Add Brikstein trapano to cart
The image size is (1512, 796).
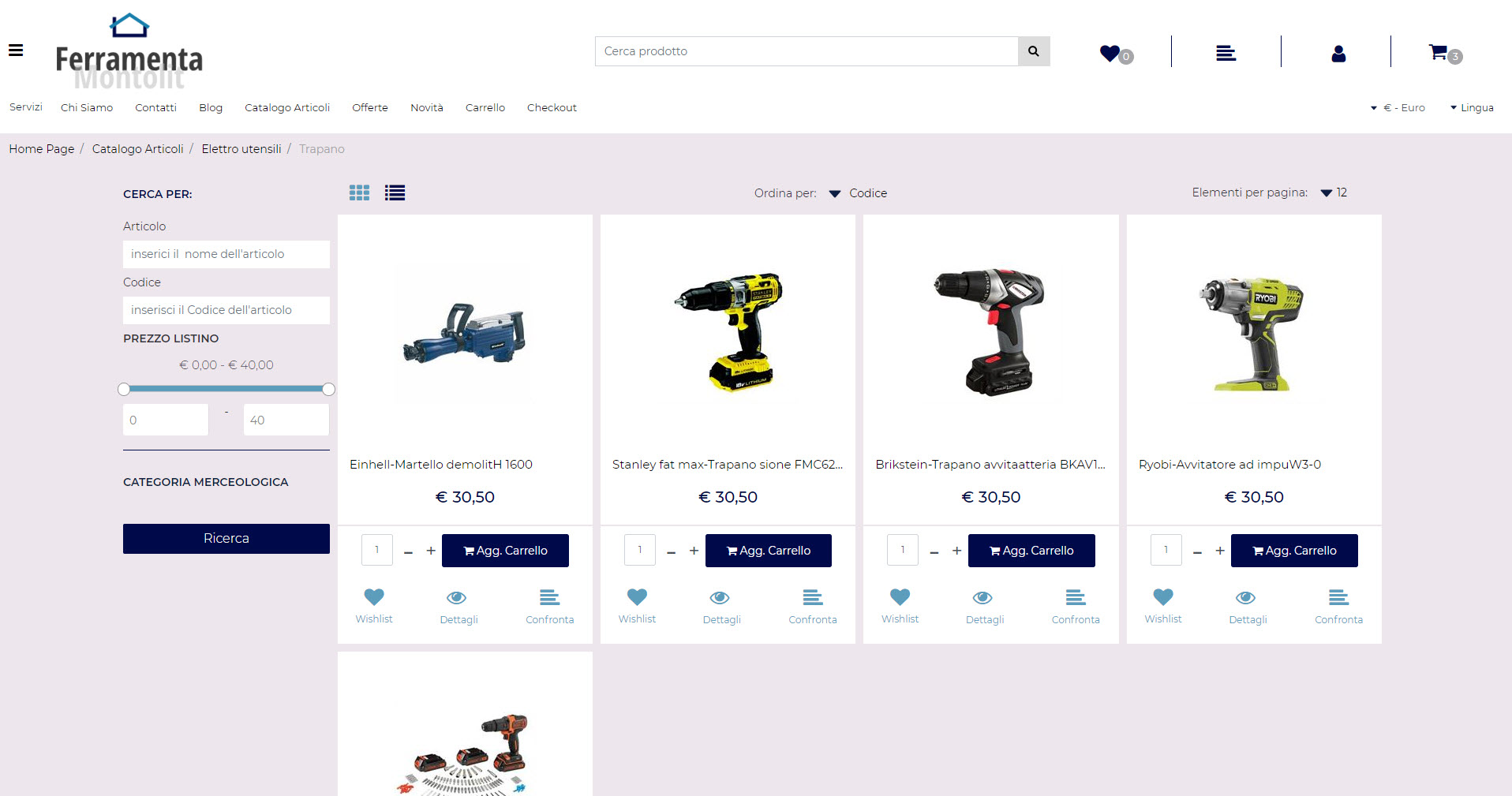(1031, 551)
